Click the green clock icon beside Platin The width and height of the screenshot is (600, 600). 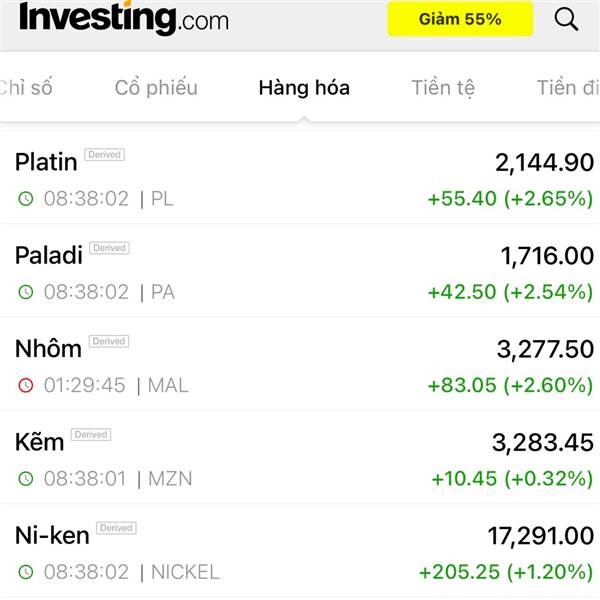(26, 198)
